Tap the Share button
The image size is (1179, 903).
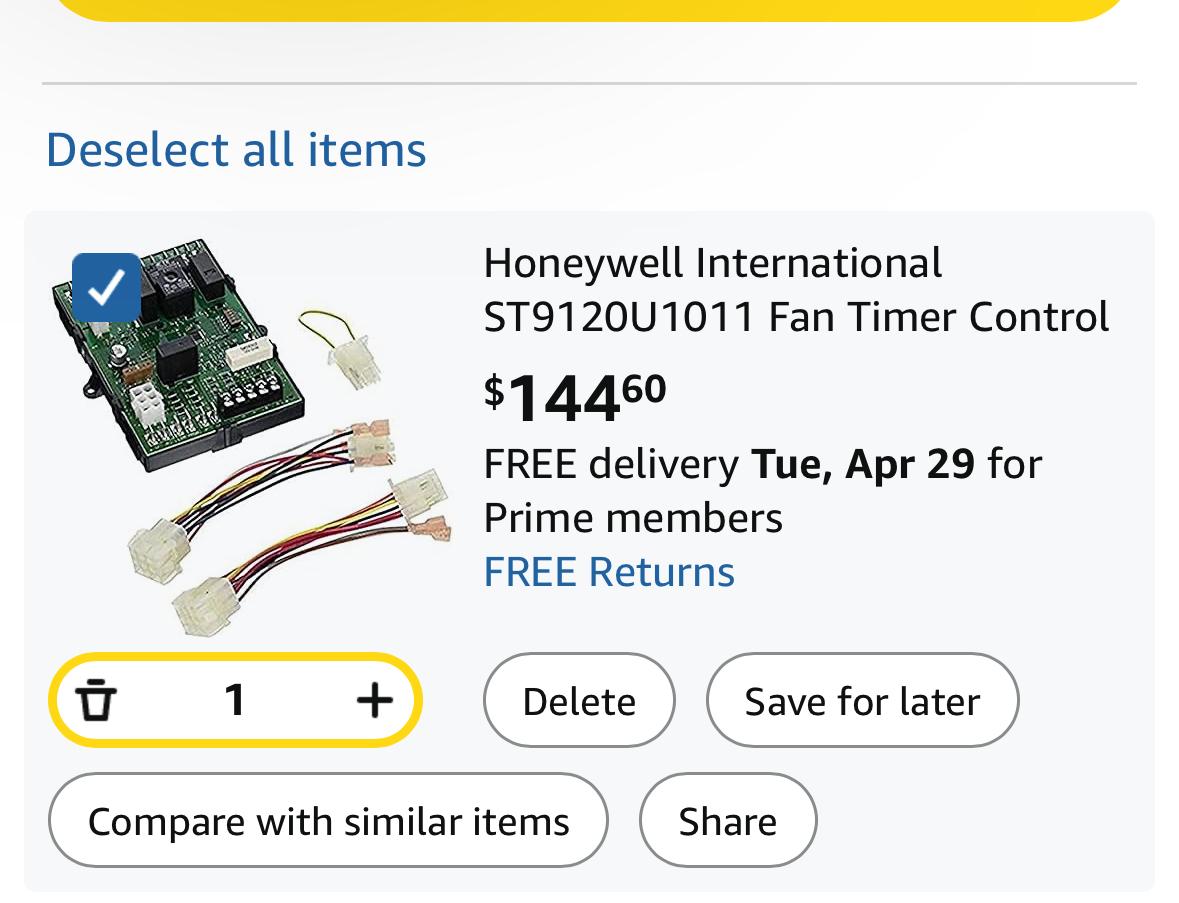pos(727,820)
